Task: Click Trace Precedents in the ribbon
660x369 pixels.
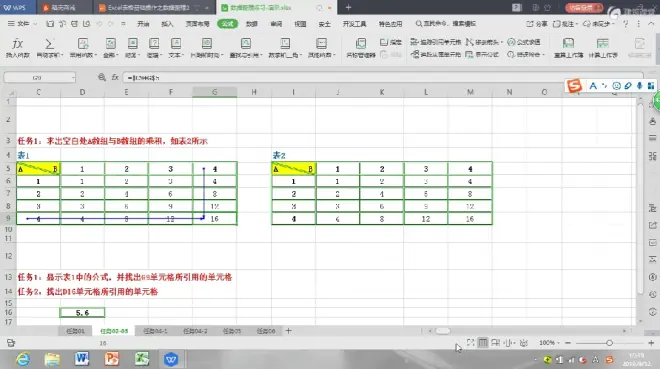Action: (x=435, y=42)
